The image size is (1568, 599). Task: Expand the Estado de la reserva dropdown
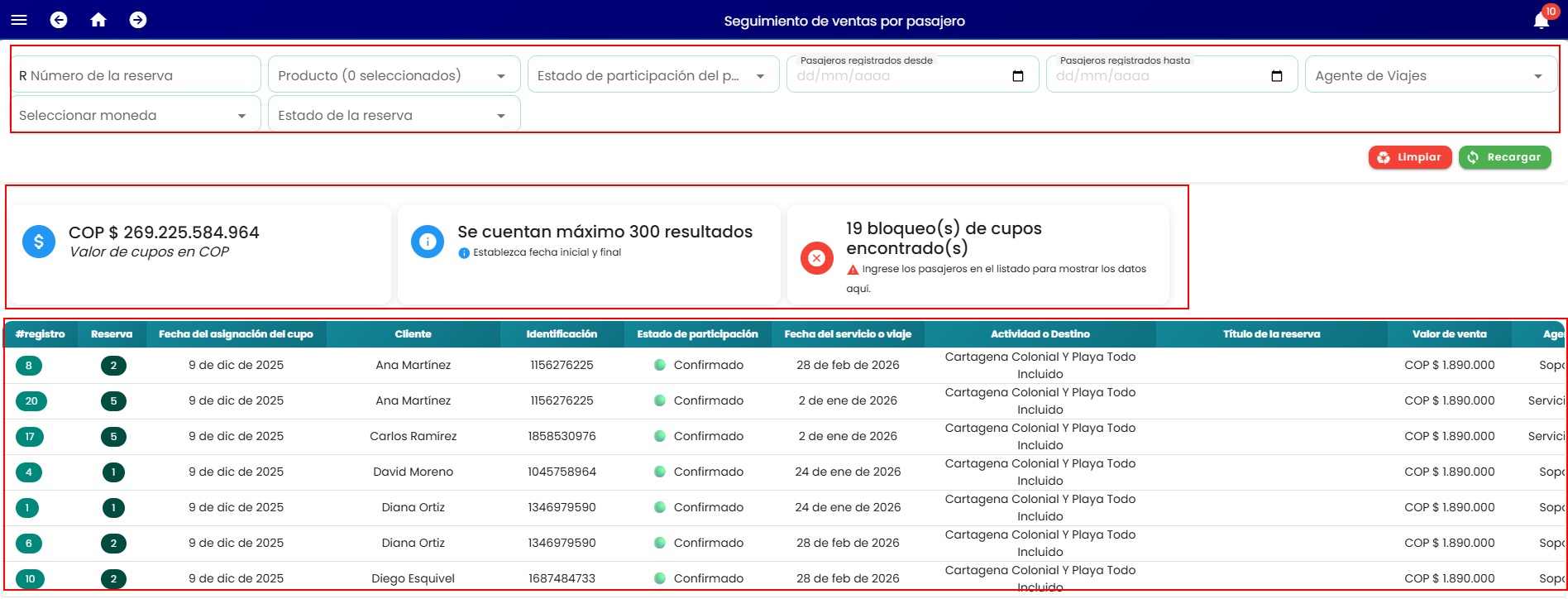394,115
